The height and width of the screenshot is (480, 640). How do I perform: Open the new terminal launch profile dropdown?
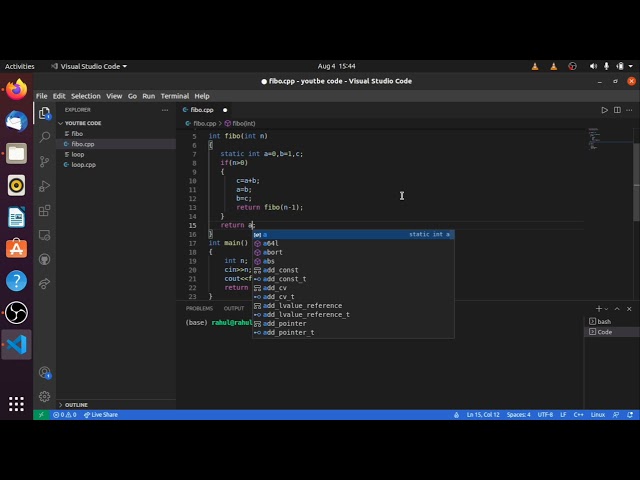(607, 309)
